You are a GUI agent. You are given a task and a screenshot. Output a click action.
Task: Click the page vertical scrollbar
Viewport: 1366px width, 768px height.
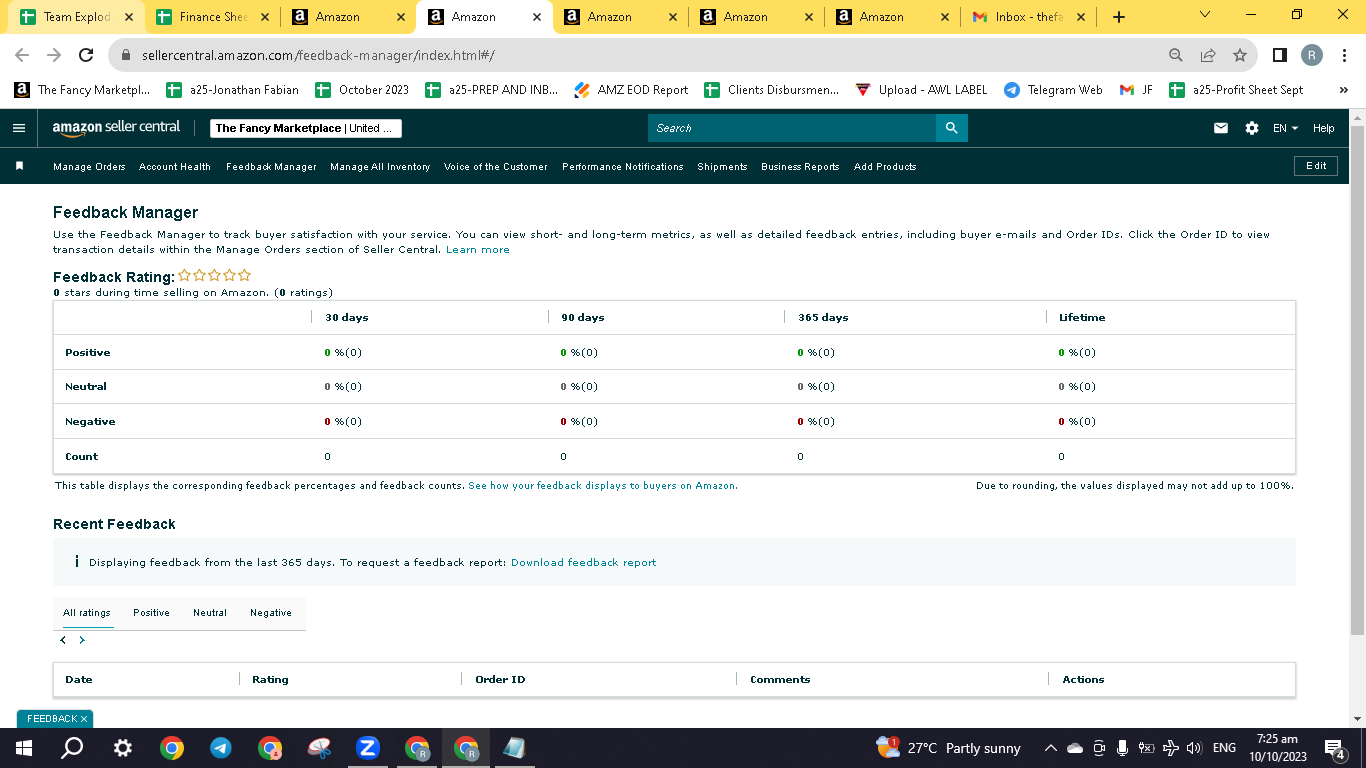coord(1357,380)
